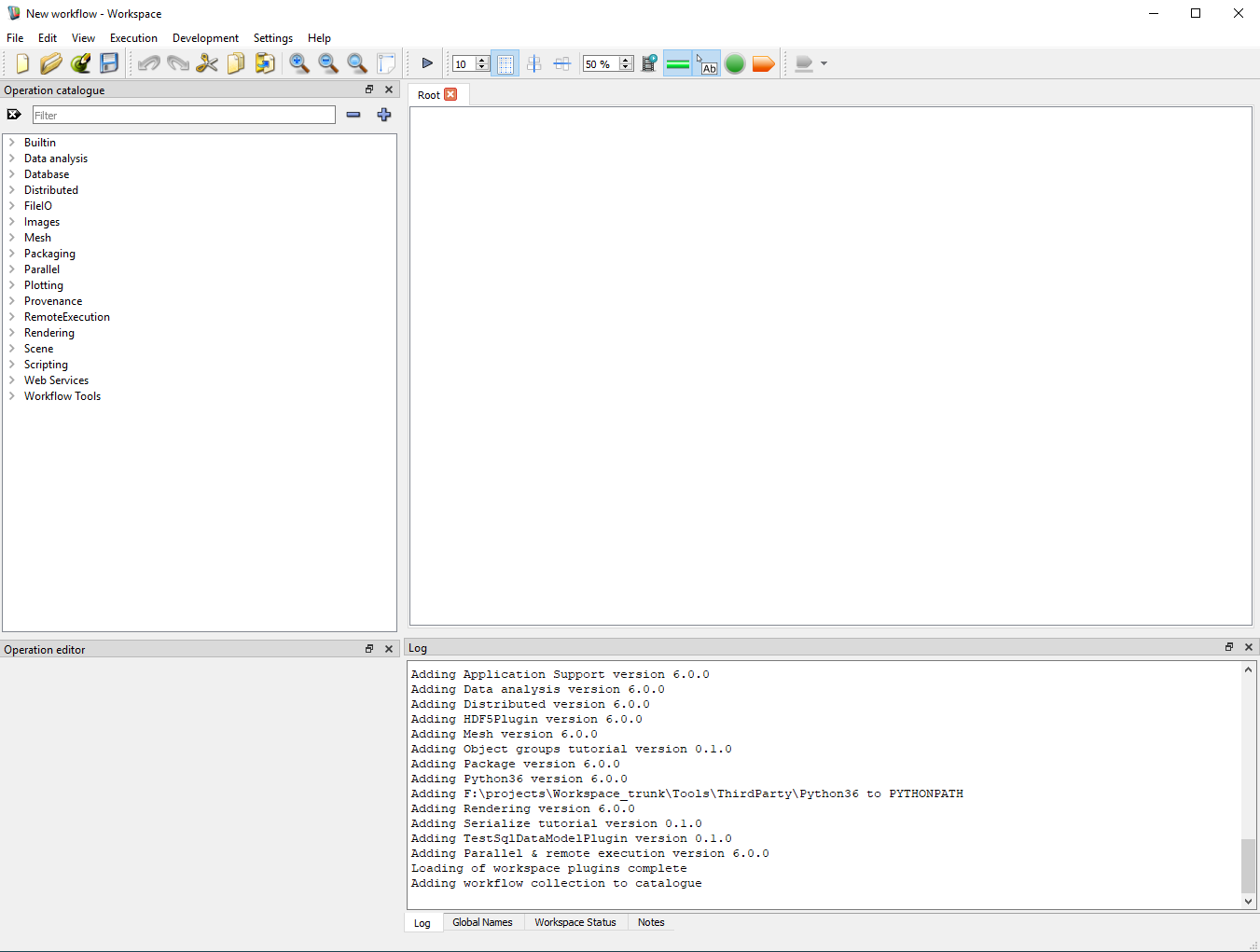This screenshot has height=952, width=1260.
Task: Save the workflow with the floppy disk icon
Action: 109,63
